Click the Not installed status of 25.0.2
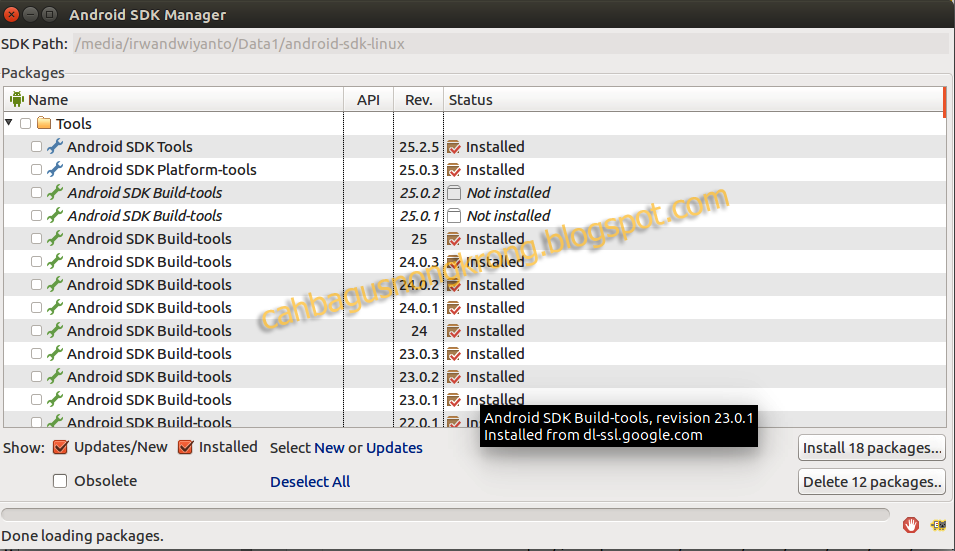 coord(508,193)
